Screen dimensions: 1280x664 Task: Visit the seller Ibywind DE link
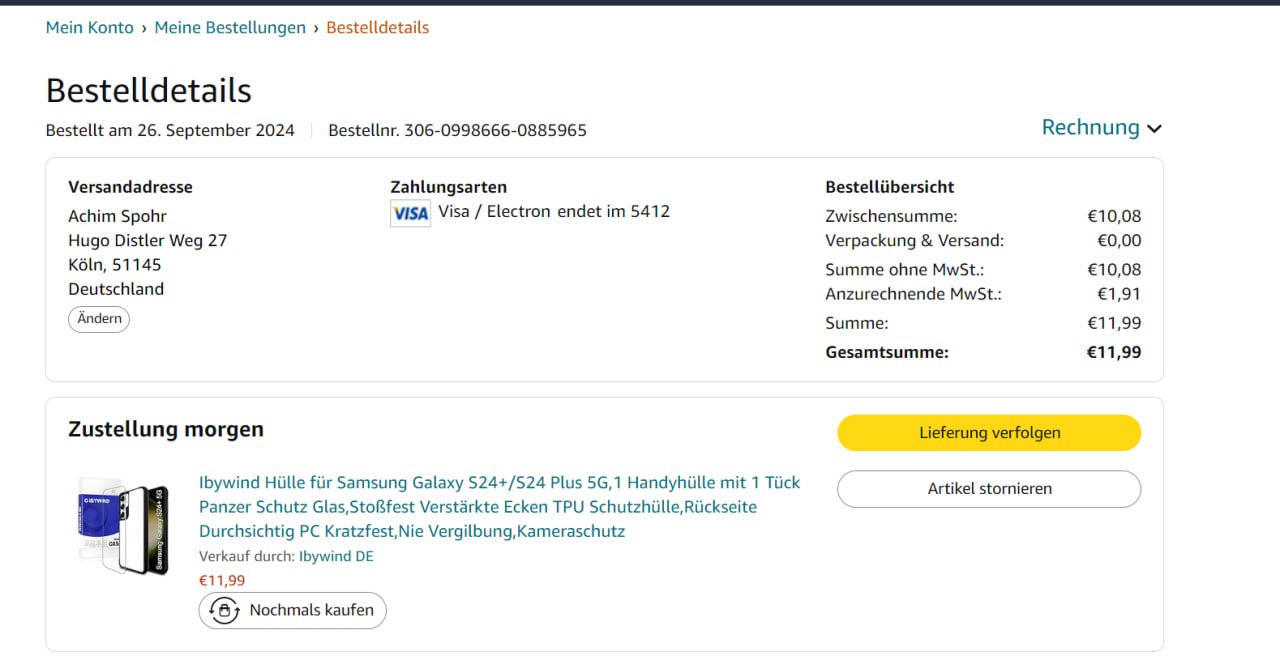pyautogui.click(x=336, y=556)
